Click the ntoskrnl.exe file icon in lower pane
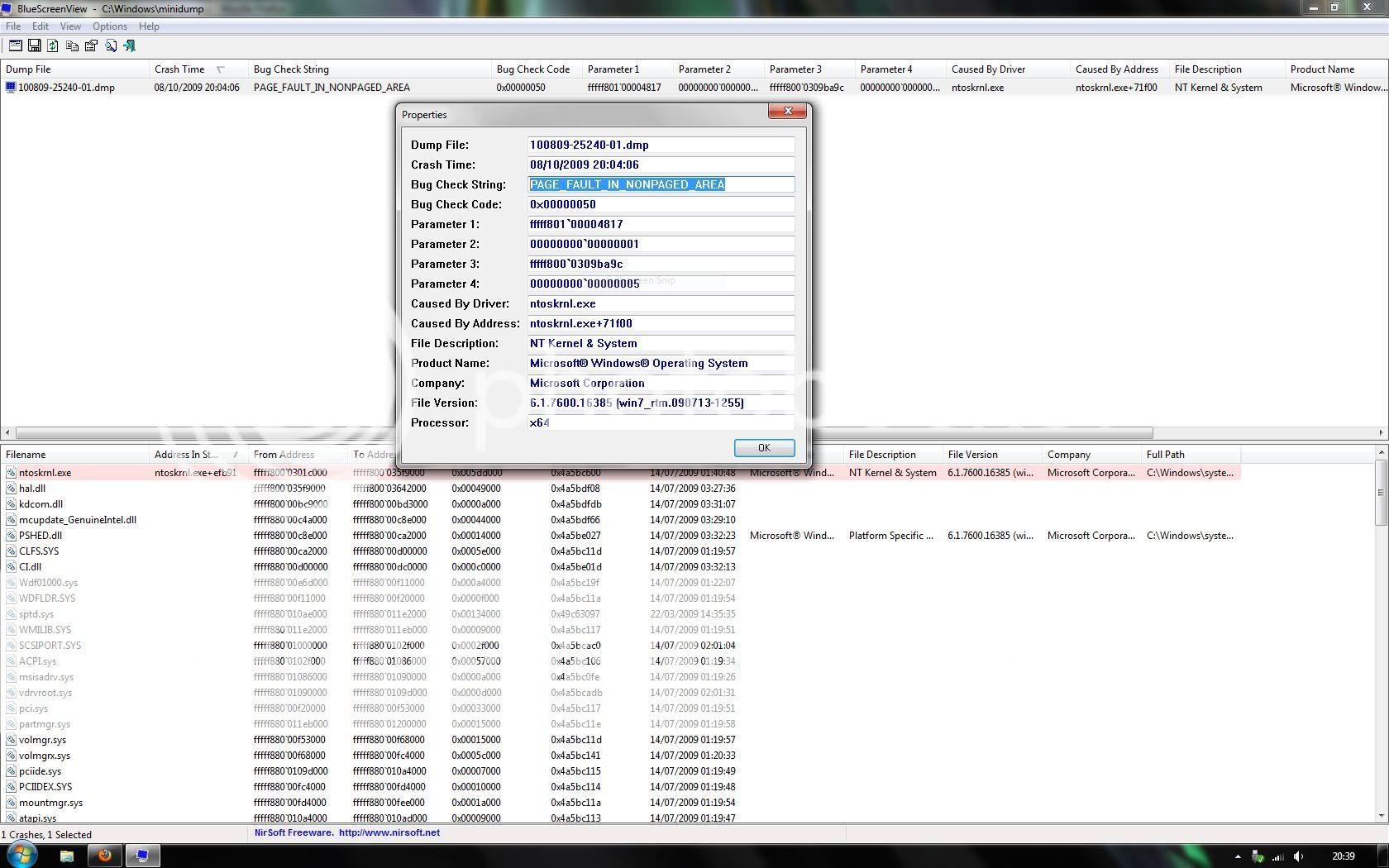Image resolution: width=1389 pixels, height=868 pixels. click(x=12, y=473)
